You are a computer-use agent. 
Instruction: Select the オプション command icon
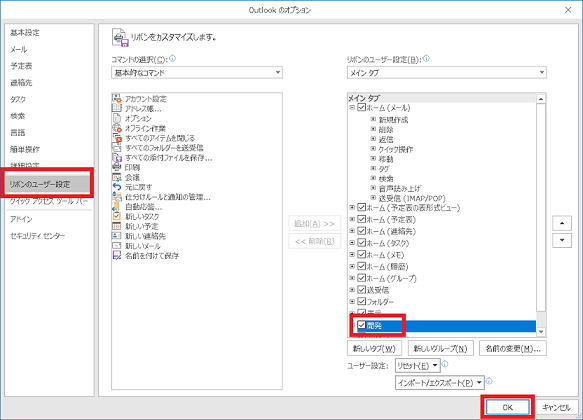(117, 118)
